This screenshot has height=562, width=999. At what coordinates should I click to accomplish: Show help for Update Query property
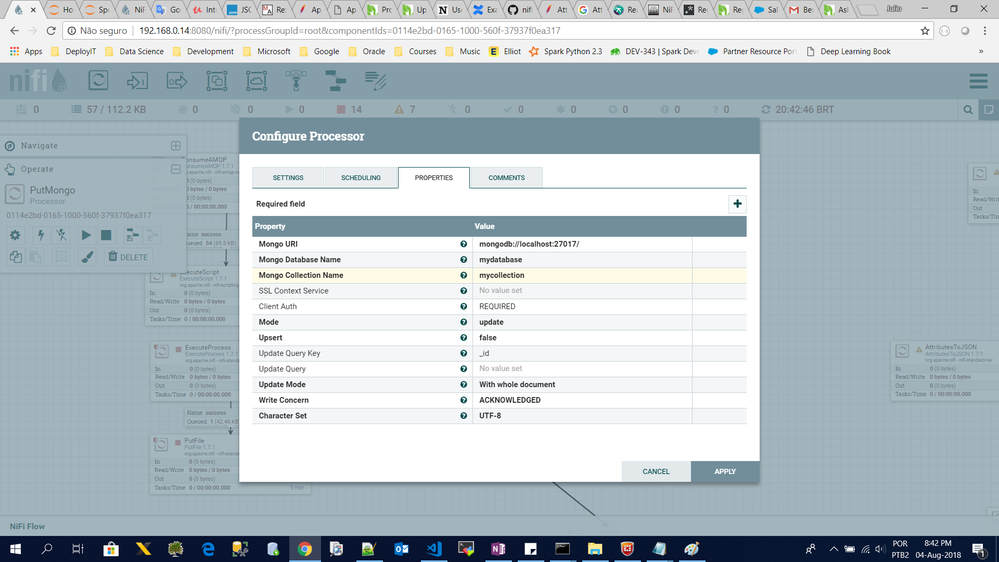463,369
